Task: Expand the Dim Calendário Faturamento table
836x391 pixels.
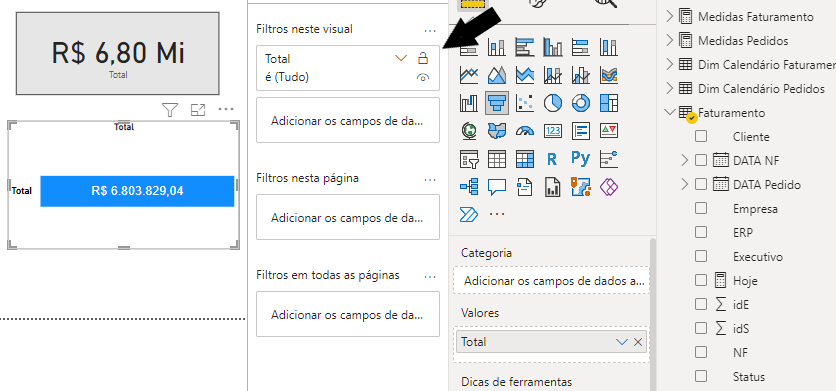Action: (x=670, y=65)
